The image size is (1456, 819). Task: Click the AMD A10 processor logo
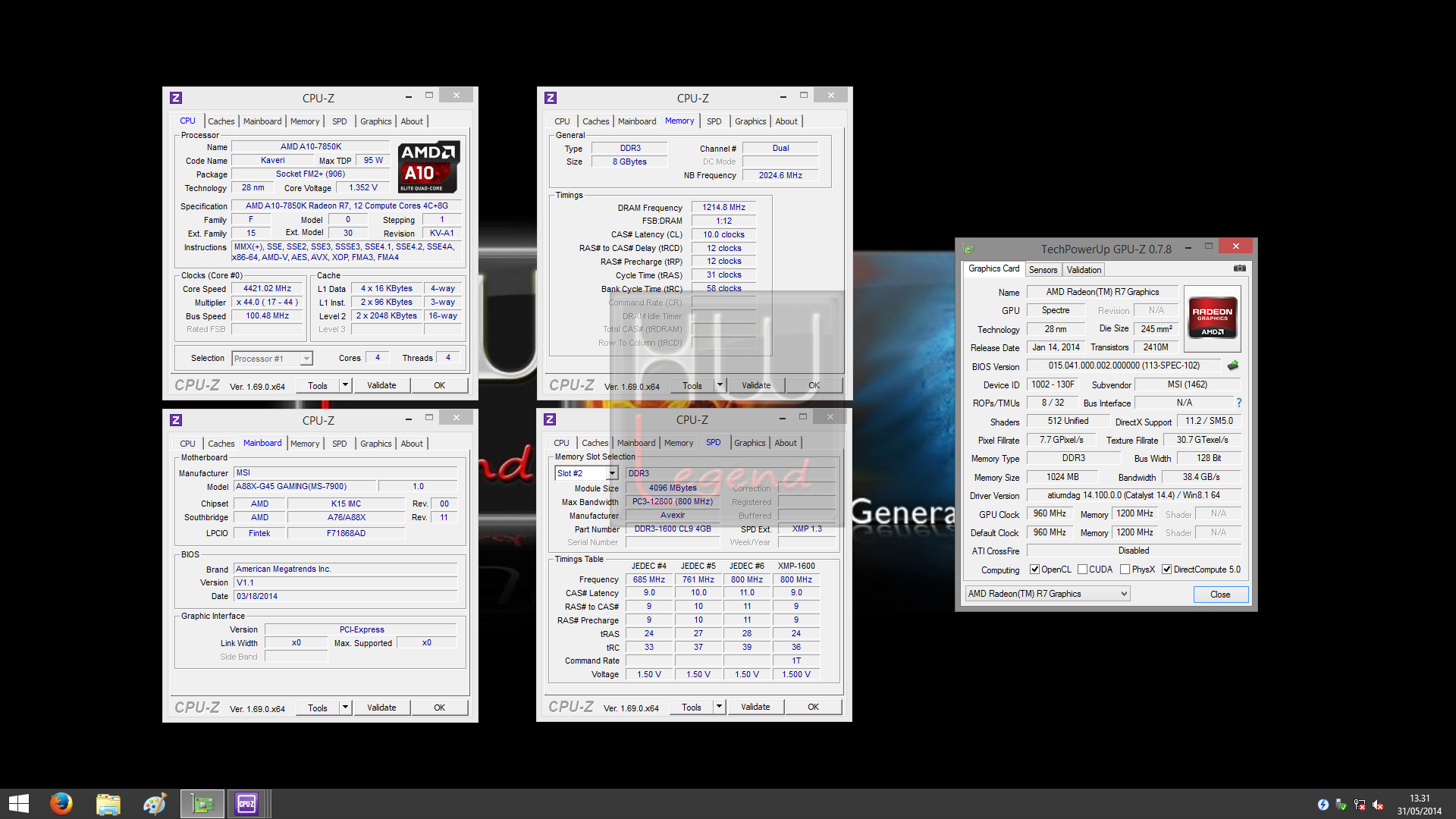pyautogui.click(x=428, y=167)
